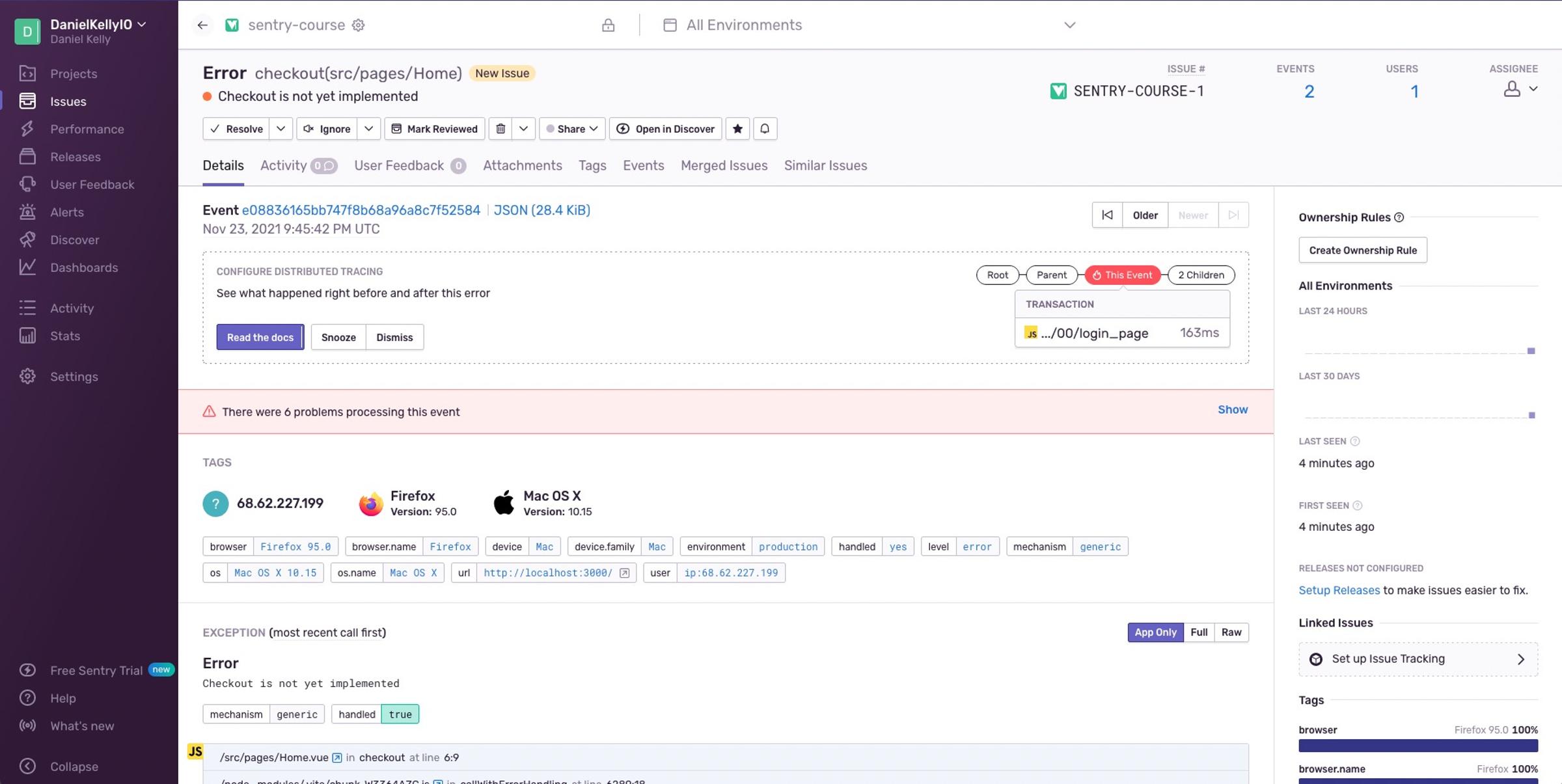The image size is (1562, 784).
Task: Click the Resolve issue button
Action: point(237,128)
